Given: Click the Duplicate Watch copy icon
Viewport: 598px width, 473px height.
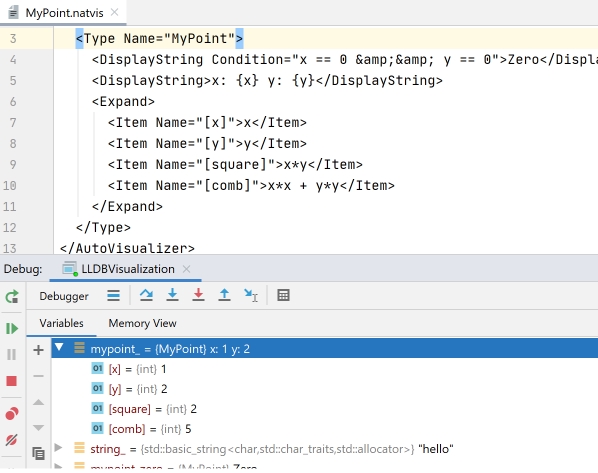Looking at the screenshot, I should 38,454.
